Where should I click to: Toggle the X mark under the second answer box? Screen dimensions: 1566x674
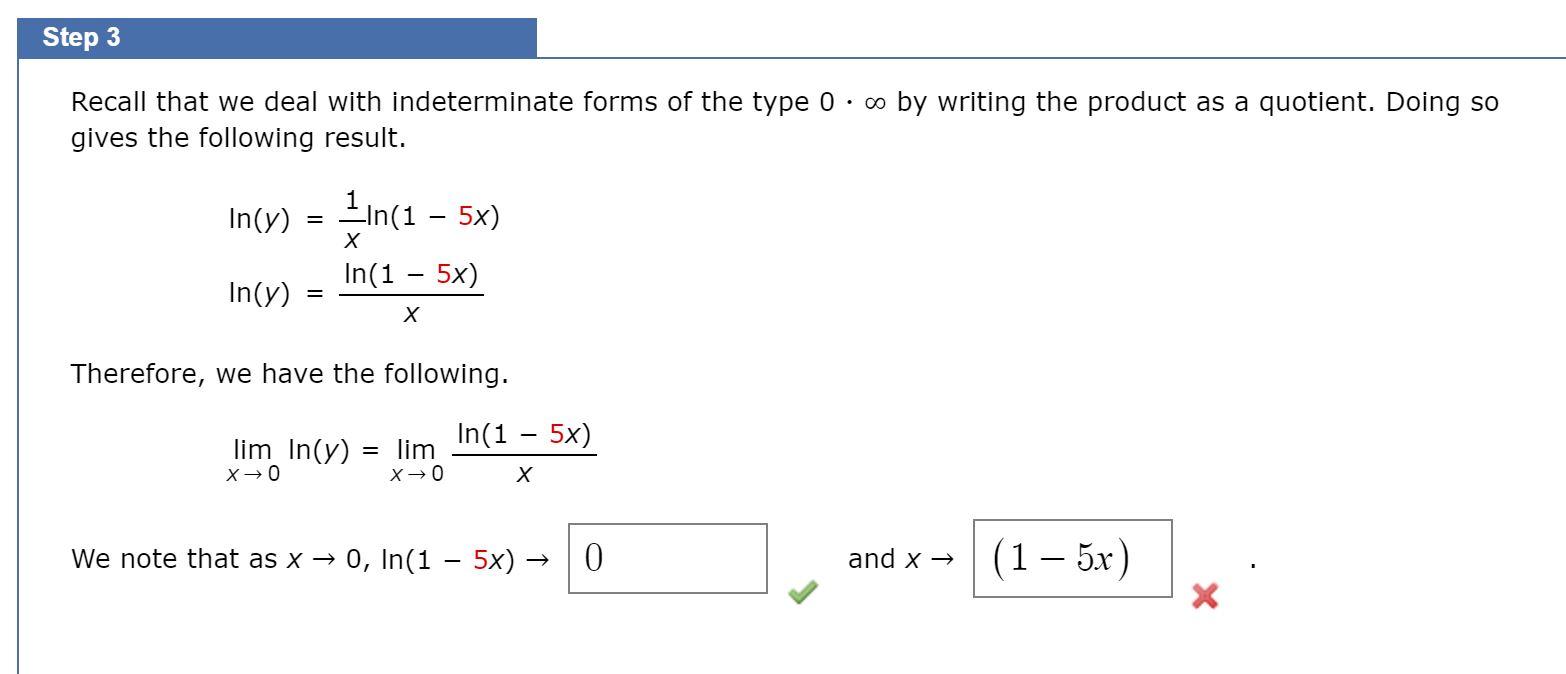pos(1205,597)
